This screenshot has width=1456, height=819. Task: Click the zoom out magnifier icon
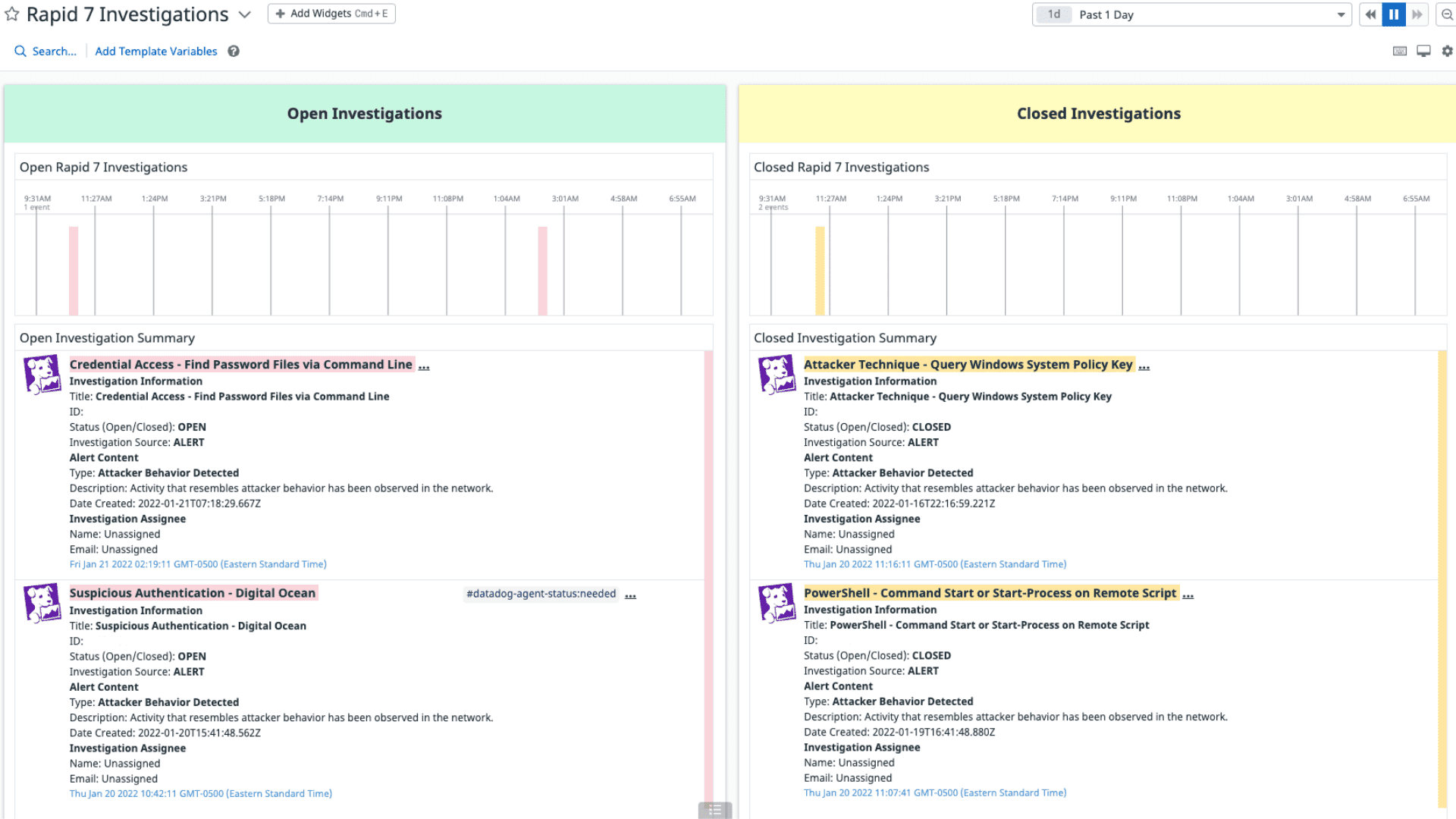pyautogui.click(x=1446, y=14)
